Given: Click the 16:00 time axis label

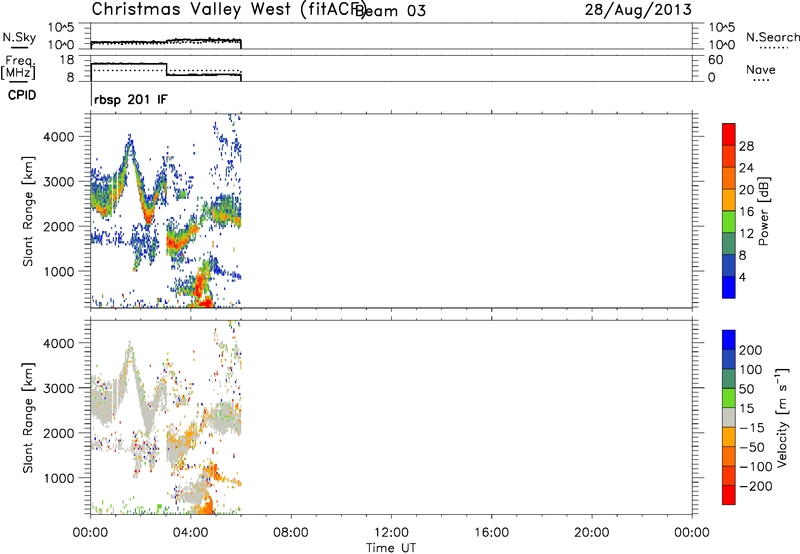Looking at the screenshot, I should (492, 533).
